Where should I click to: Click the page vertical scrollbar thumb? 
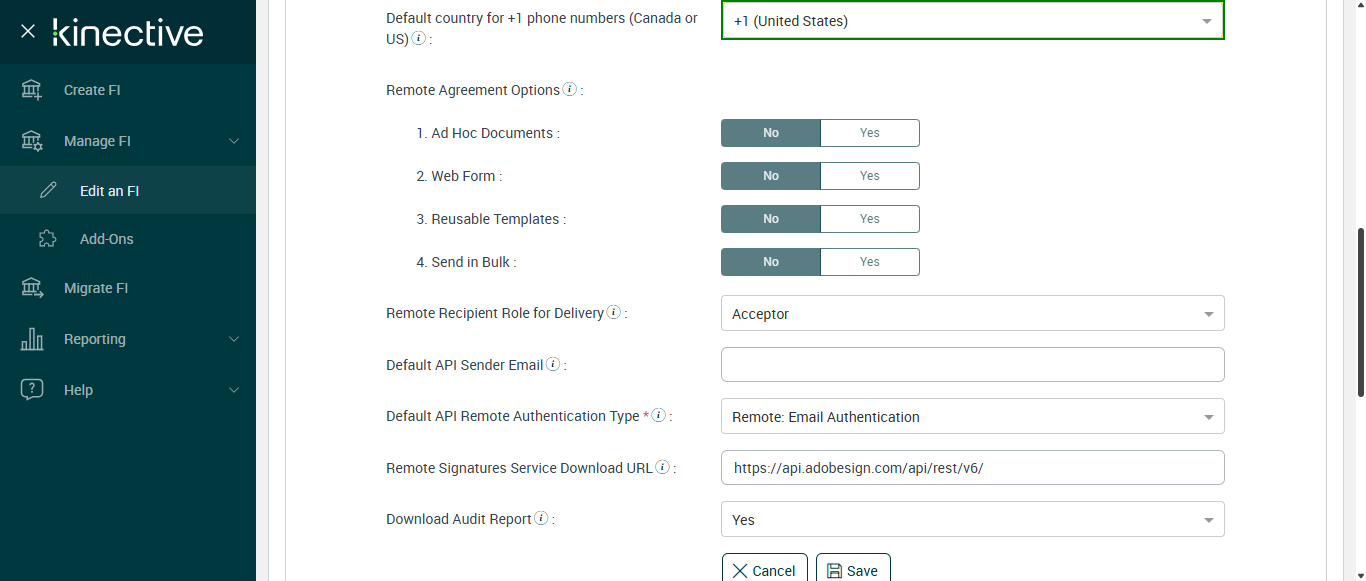1360,310
